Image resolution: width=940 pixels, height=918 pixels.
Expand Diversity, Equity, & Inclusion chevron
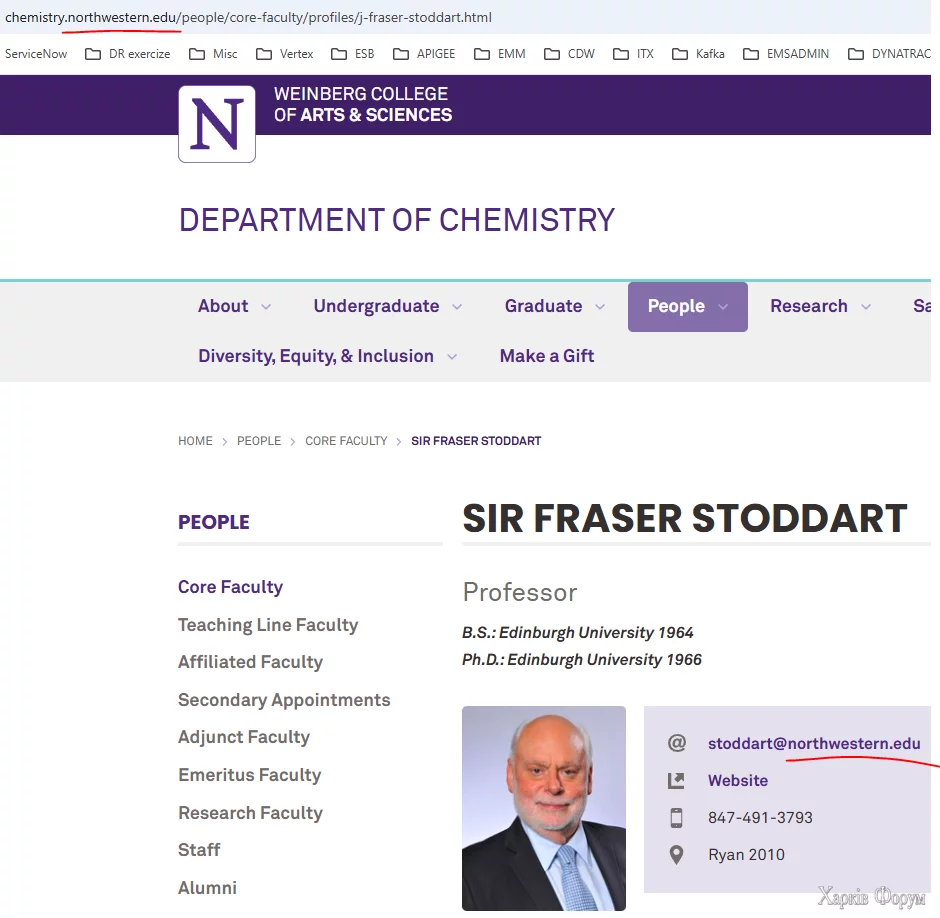click(x=452, y=357)
